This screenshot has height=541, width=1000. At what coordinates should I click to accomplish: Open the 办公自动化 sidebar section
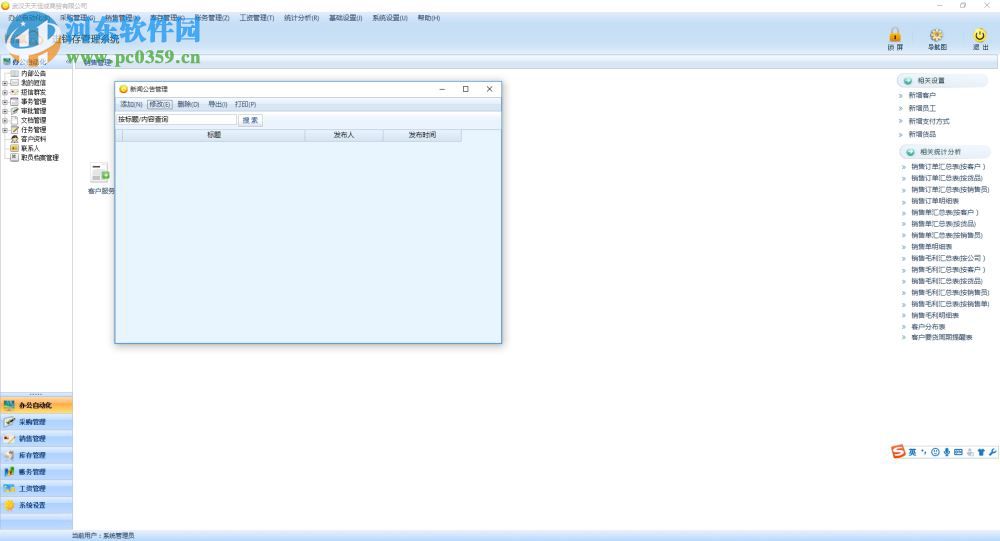(36, 405)
